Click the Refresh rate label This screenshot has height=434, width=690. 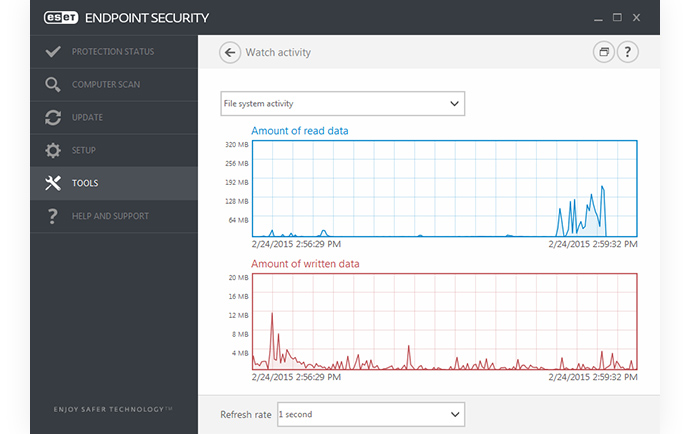click(246, 415)
